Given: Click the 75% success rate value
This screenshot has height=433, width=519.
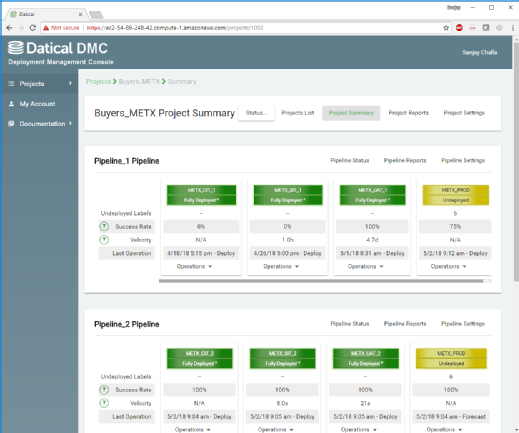Looking at the screenshot, I should coord(455,226).
